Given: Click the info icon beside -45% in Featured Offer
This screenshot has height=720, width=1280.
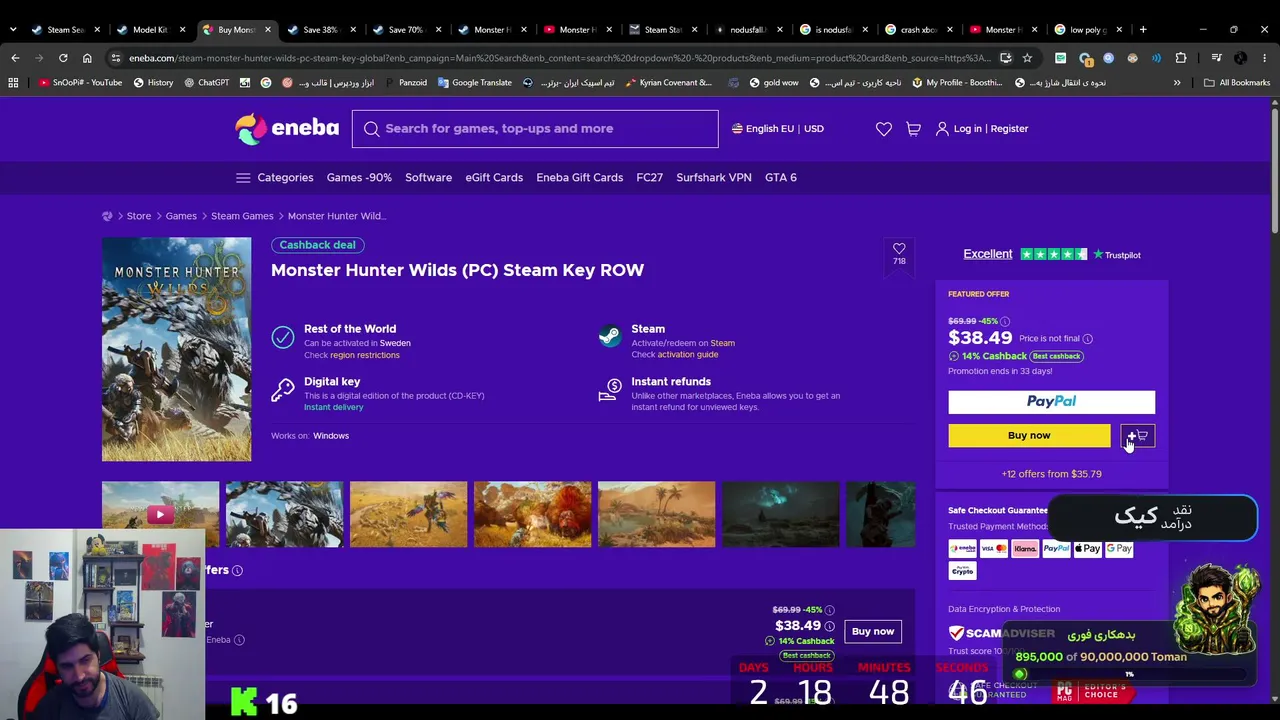Looking at the screenshot, I should (x=1006, y=321).
